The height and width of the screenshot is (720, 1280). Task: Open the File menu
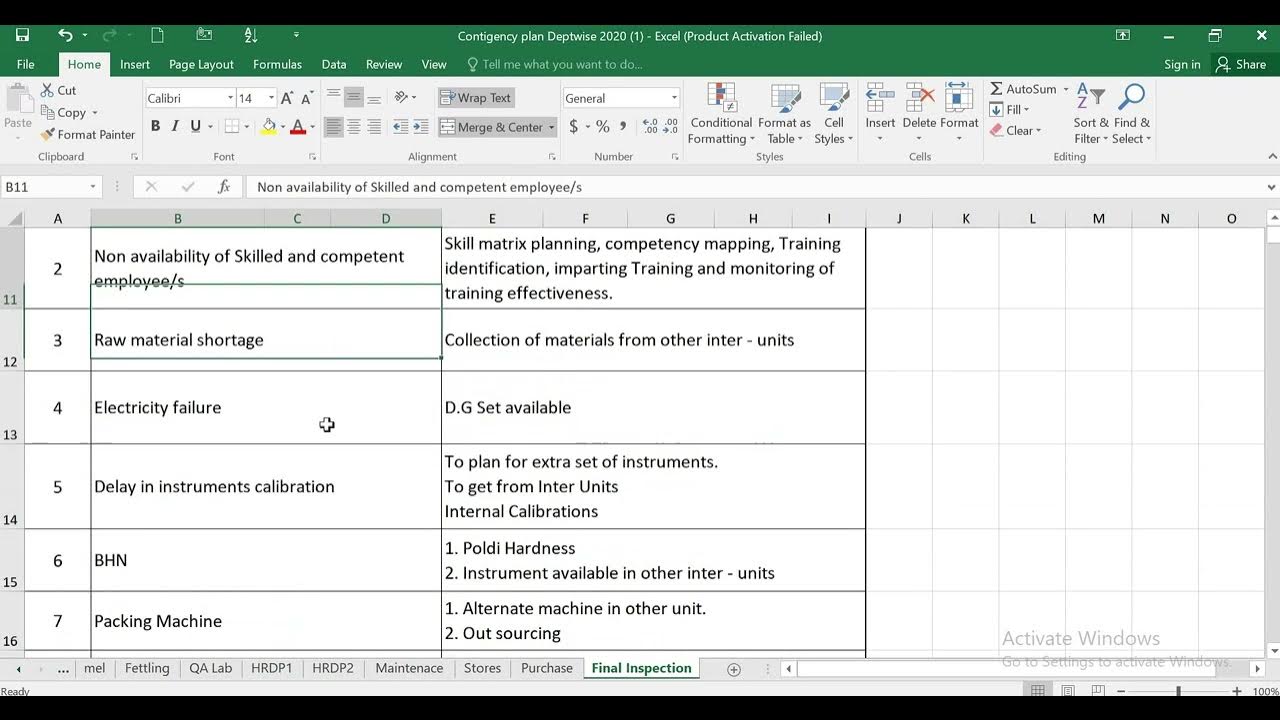coord(25,64)
